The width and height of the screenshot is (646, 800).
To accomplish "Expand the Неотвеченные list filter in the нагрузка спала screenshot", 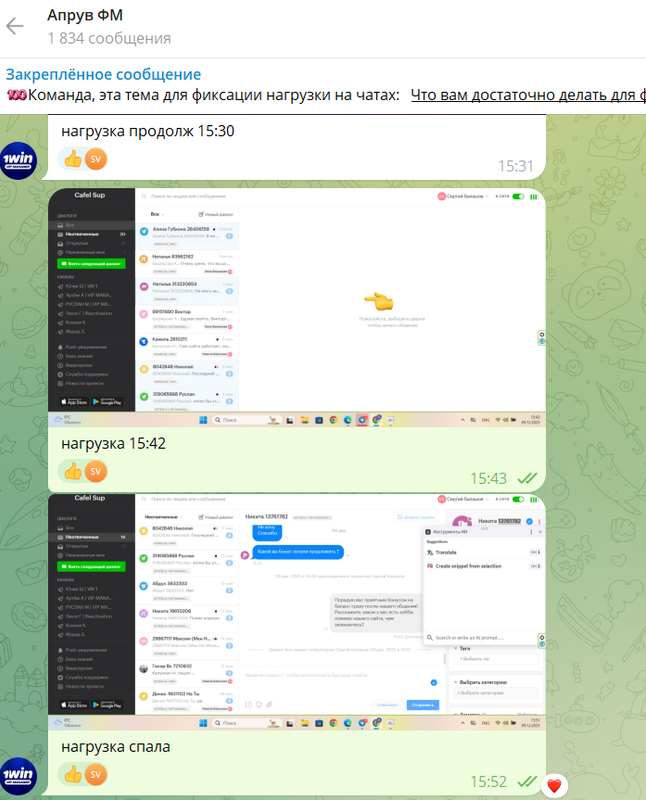I will 163,517.
